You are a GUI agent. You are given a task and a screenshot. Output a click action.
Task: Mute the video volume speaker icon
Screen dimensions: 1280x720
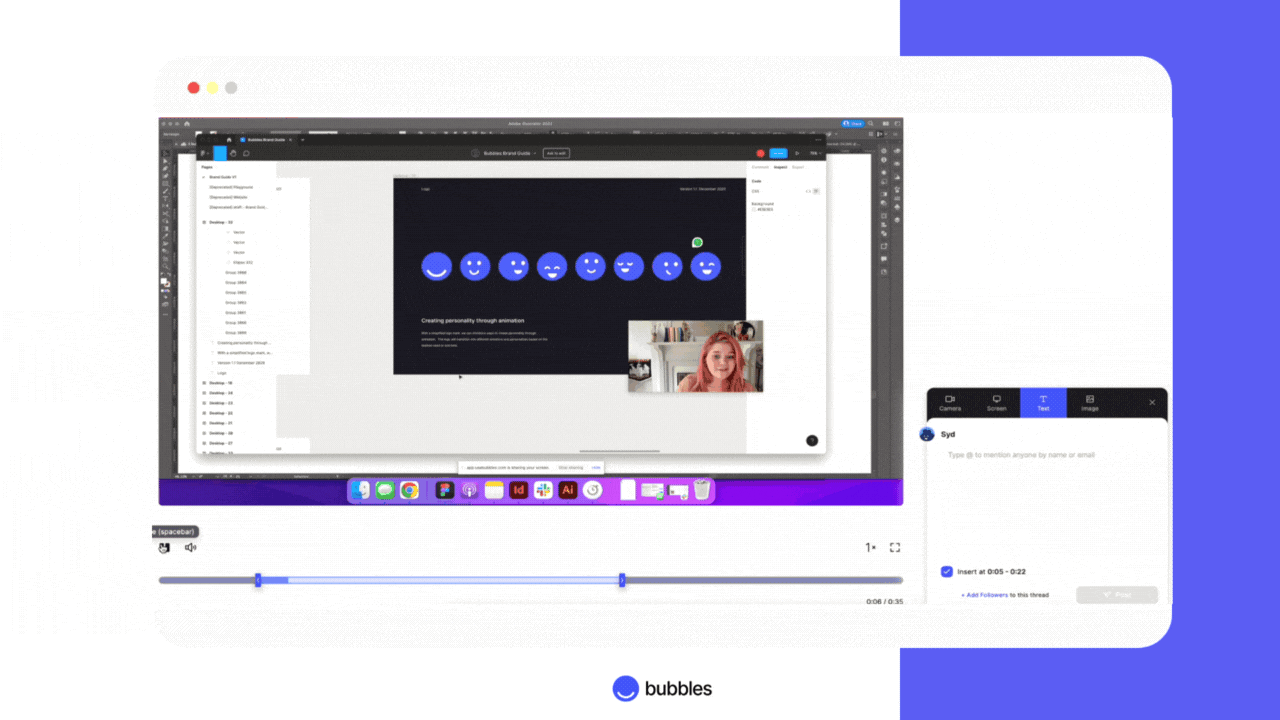(190, 547)
